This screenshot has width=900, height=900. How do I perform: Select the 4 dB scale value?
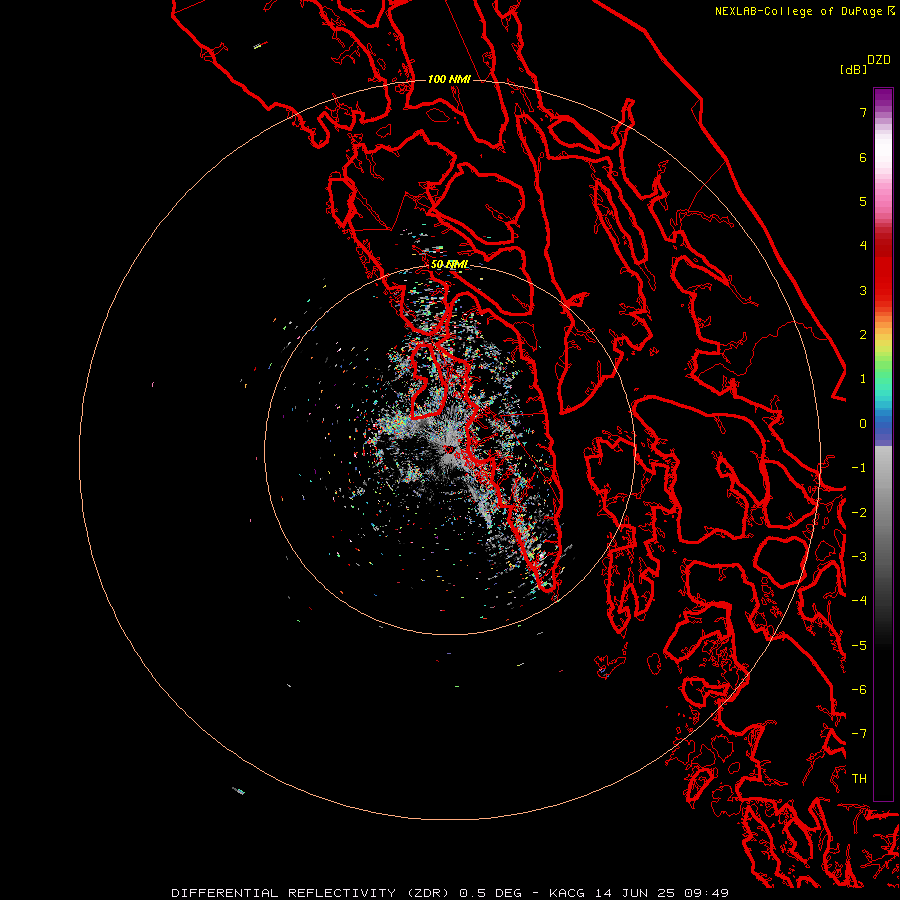pos(863,246)
